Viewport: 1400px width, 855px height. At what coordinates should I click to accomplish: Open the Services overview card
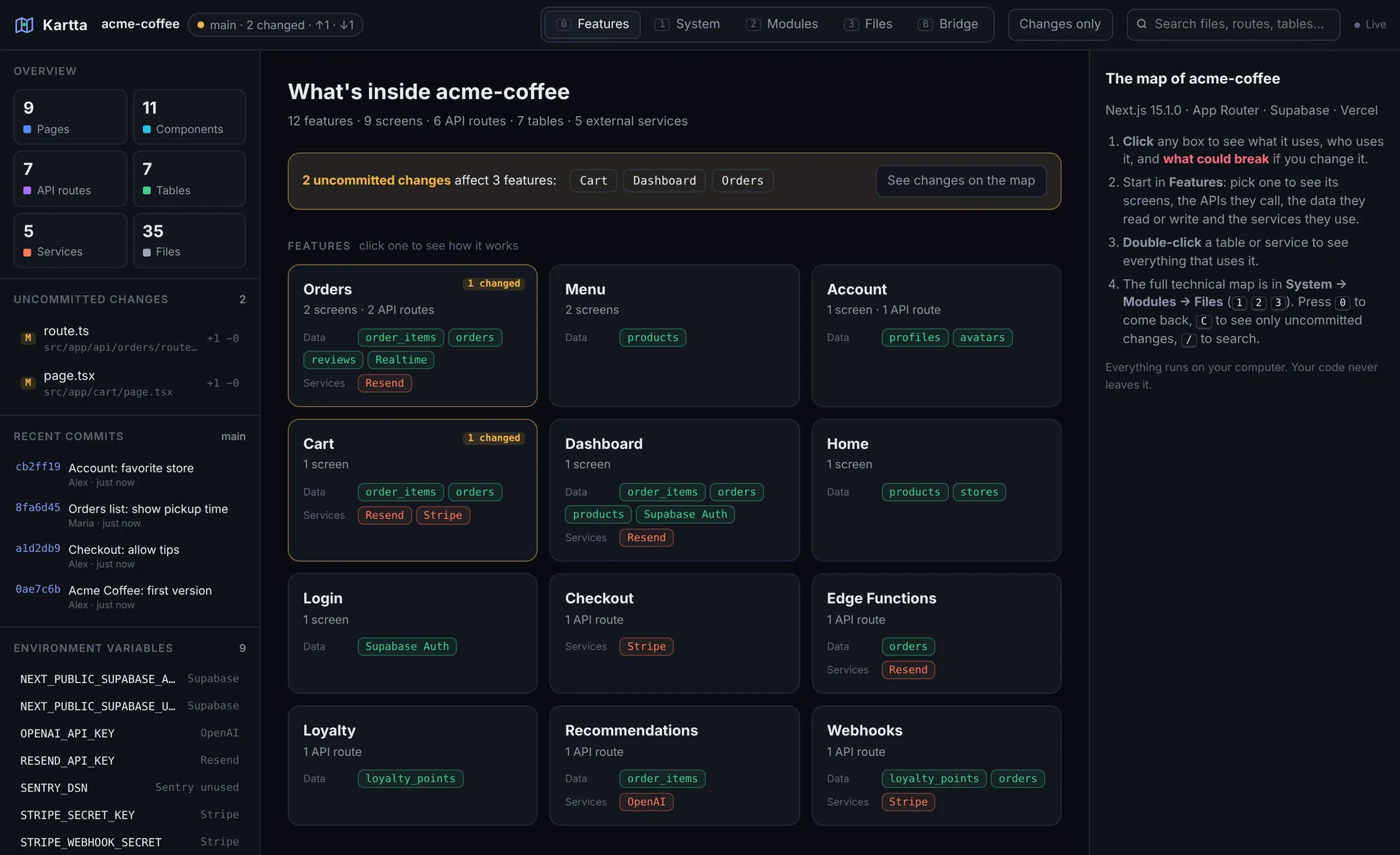70,240
